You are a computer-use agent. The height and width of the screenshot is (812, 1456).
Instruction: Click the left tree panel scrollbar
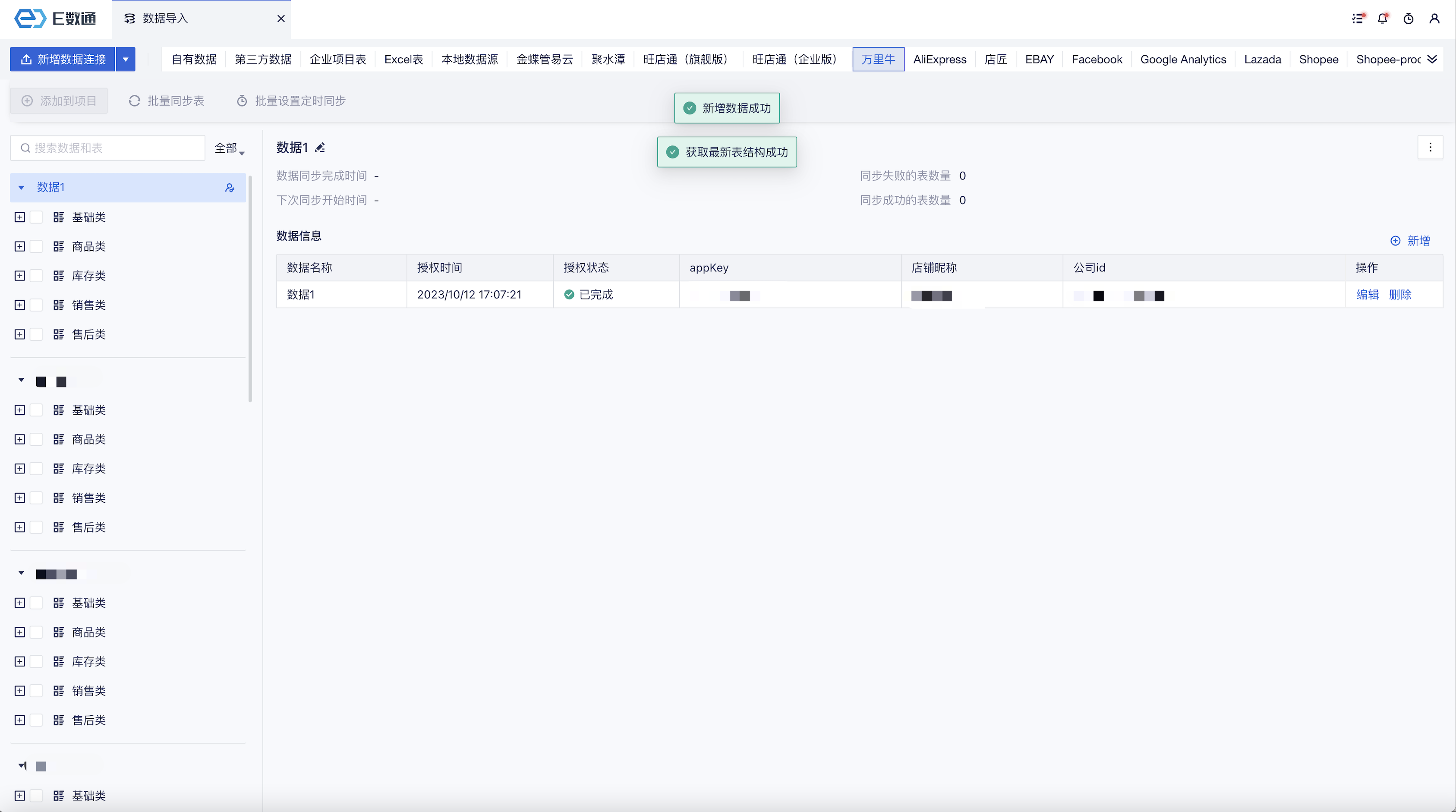[x=250, y=288]
